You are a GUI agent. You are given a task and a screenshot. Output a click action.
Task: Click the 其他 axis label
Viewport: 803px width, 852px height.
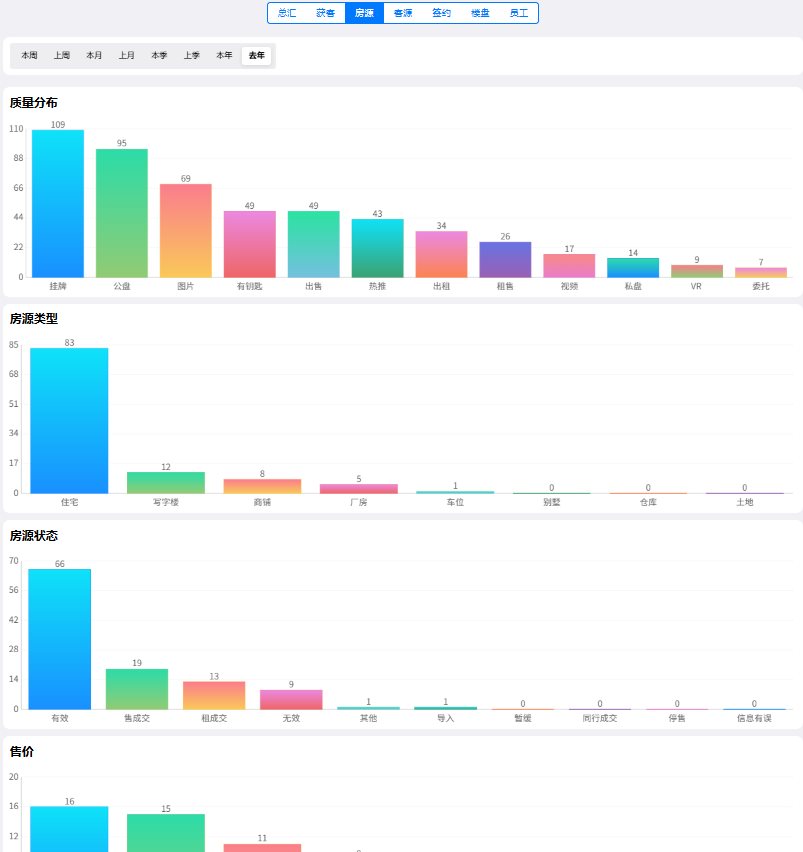tap(368, 718)
